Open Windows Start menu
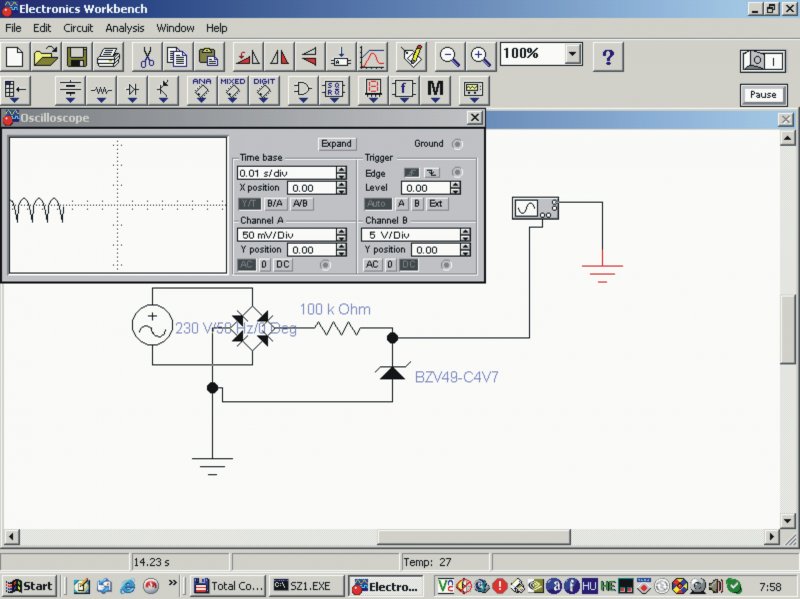The height and width of the screenshot is (599, 800). [x=29, y=586]
